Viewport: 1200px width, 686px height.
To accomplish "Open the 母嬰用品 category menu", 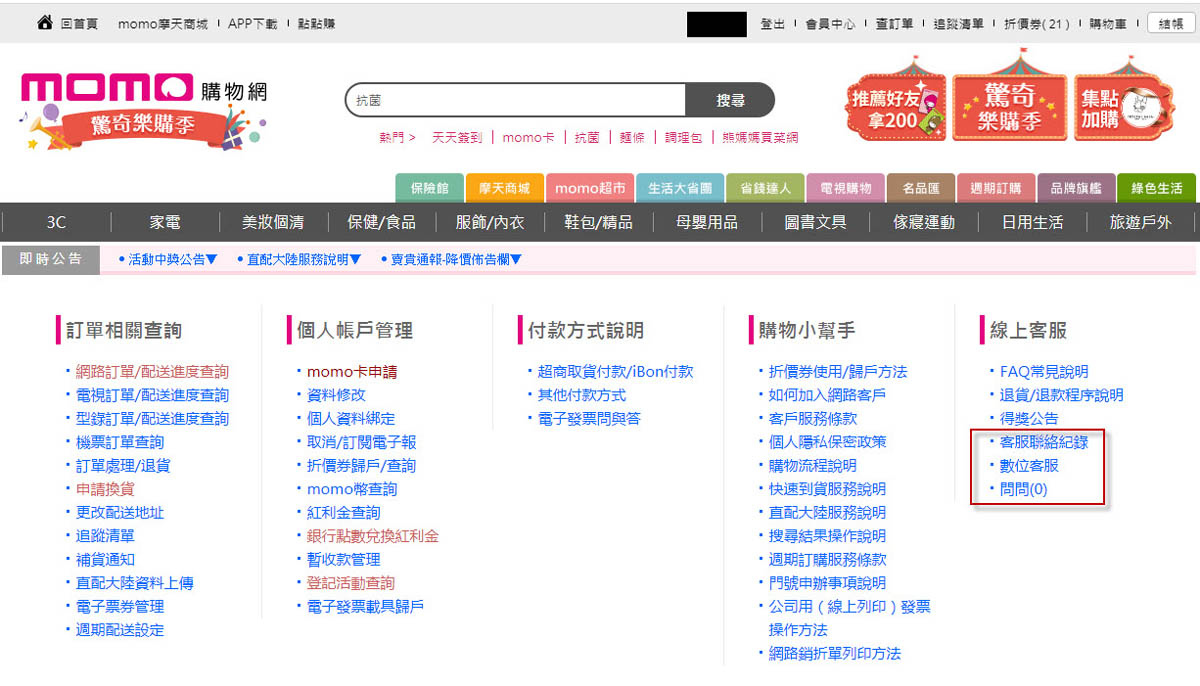I will click(707, 222).
